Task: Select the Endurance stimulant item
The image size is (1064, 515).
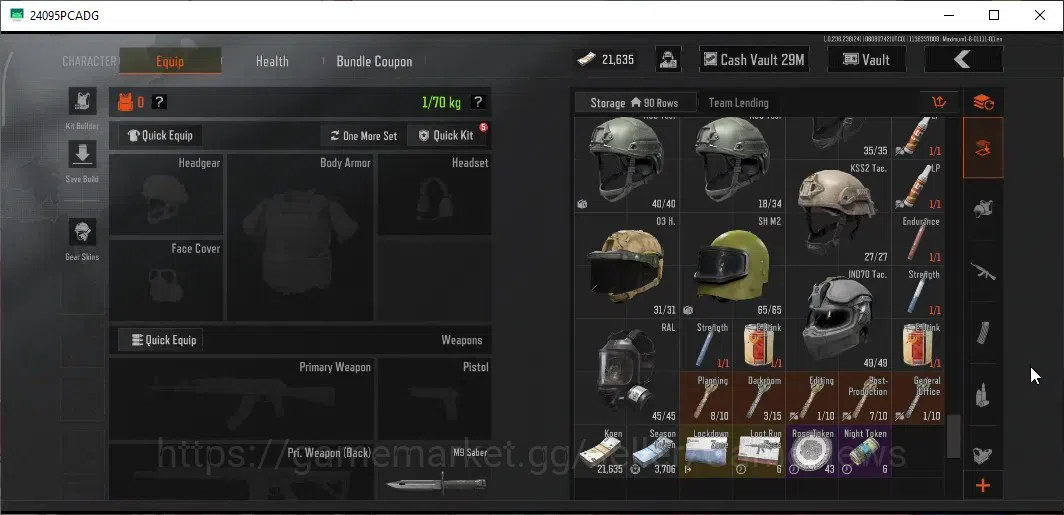Action: (x=918, y=239)
